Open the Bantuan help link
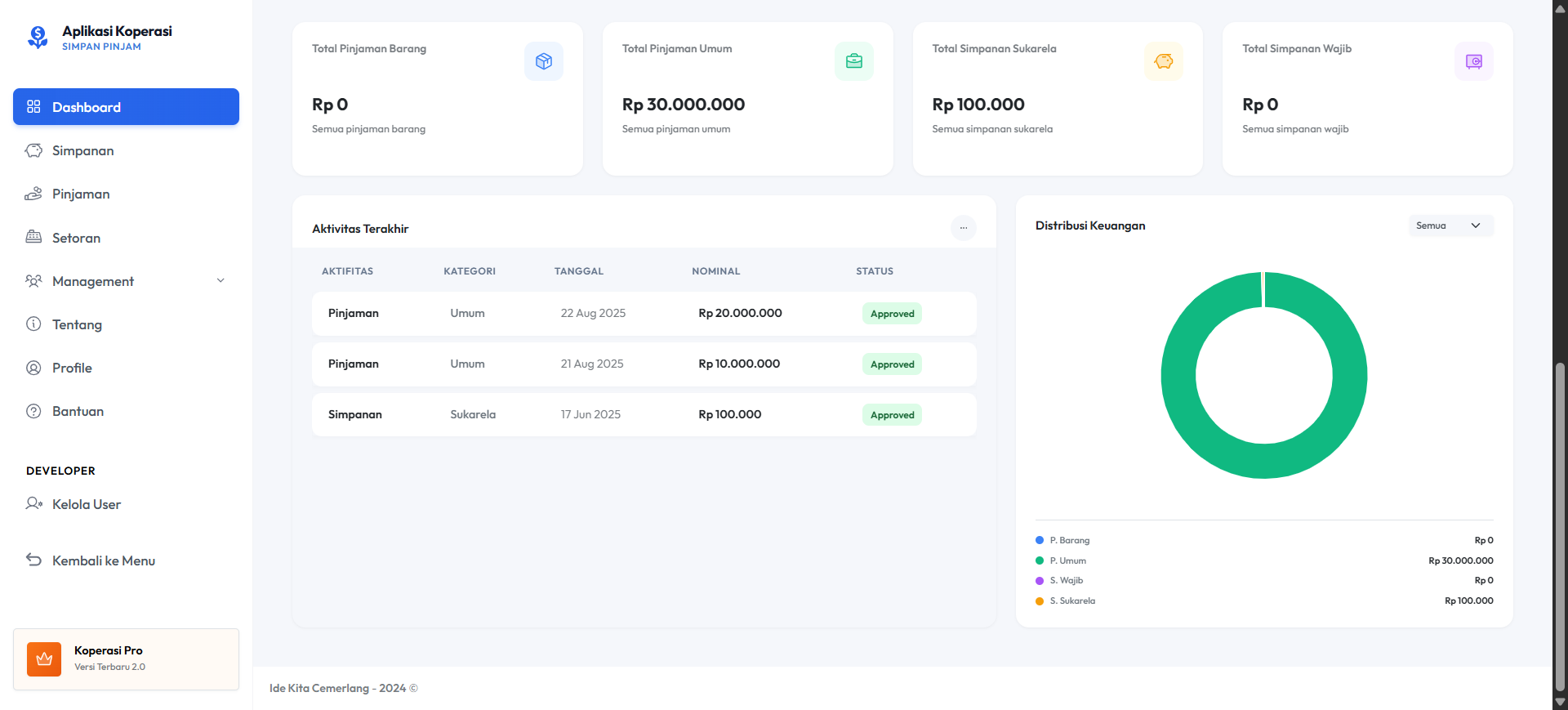 click(x=126, y=411)
